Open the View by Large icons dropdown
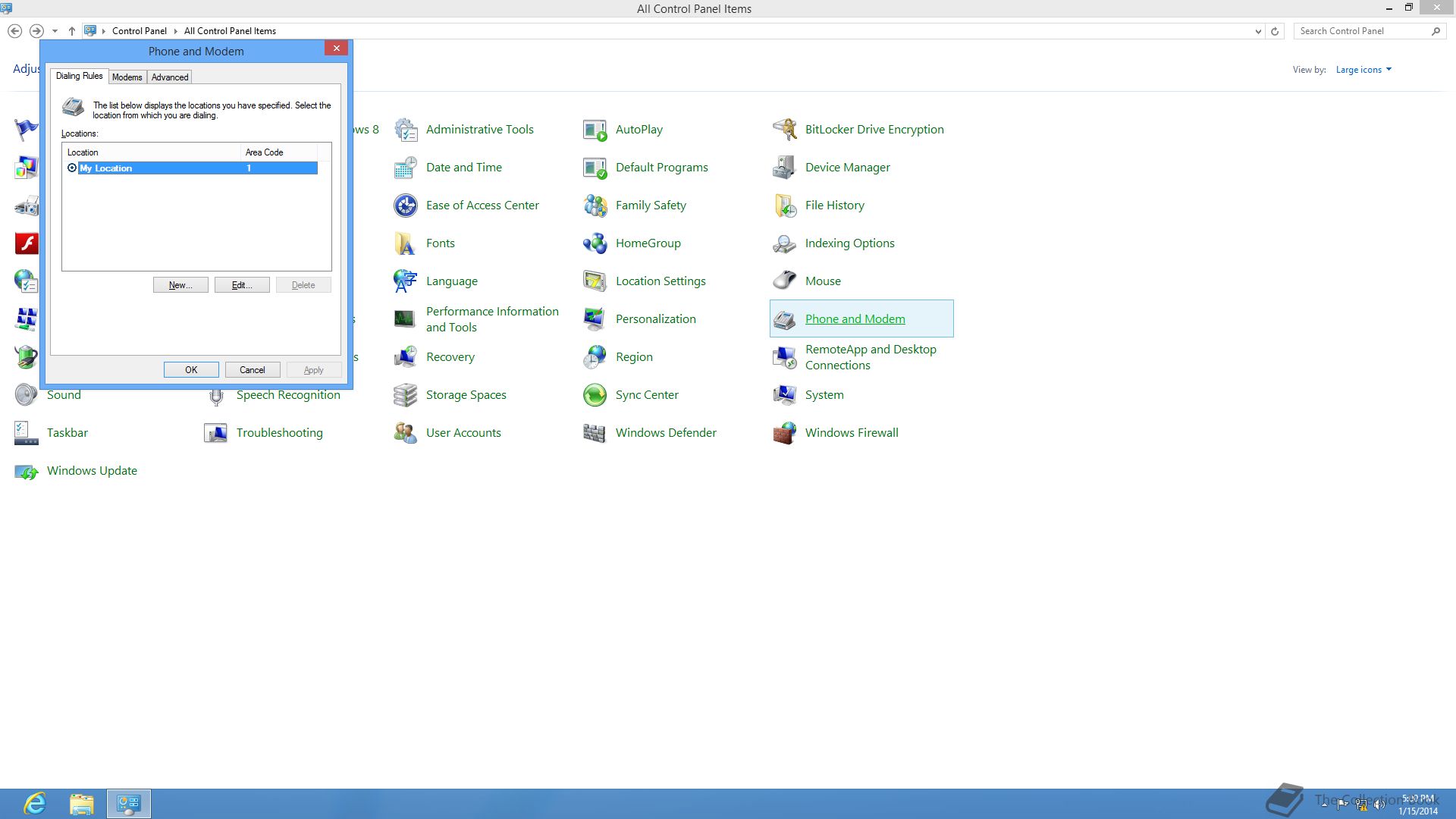Screen dimensions: 1456x819 [1363, 70]
